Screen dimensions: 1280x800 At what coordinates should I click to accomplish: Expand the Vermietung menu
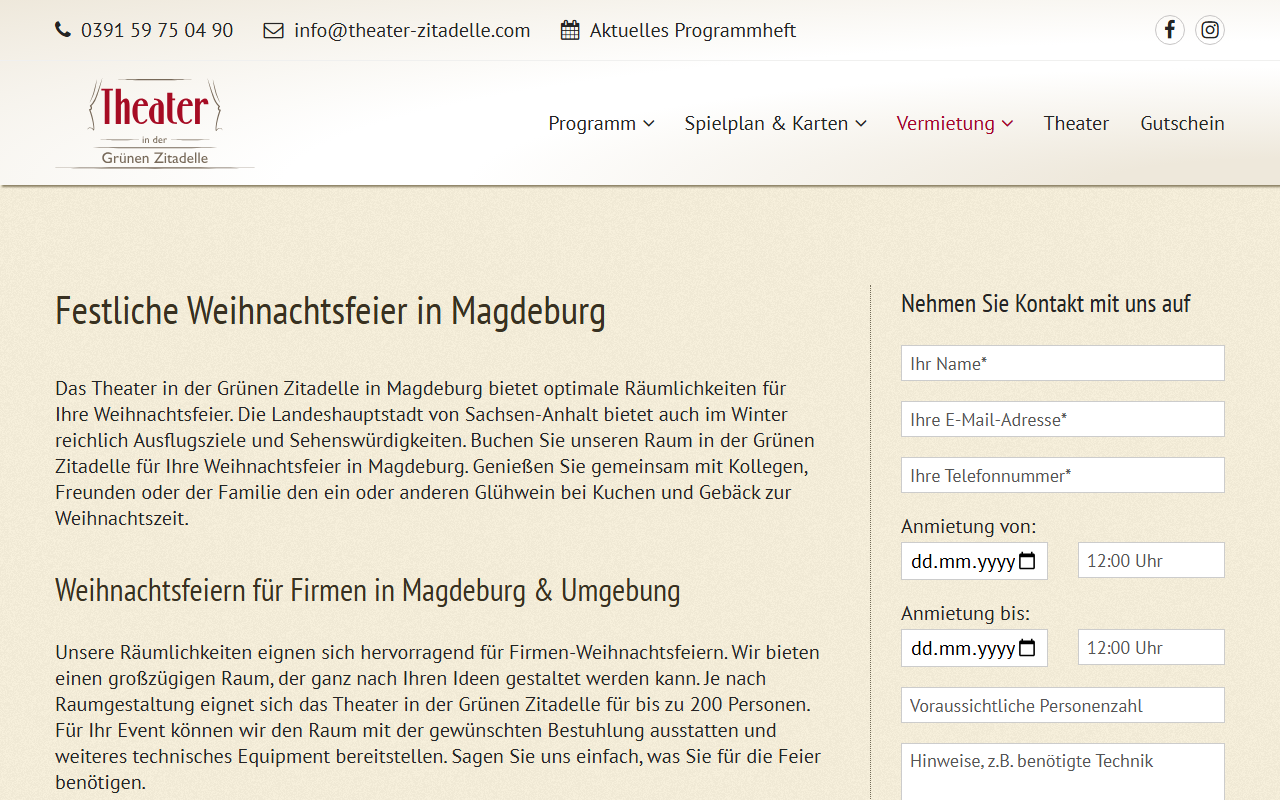(x=954, y=123)
